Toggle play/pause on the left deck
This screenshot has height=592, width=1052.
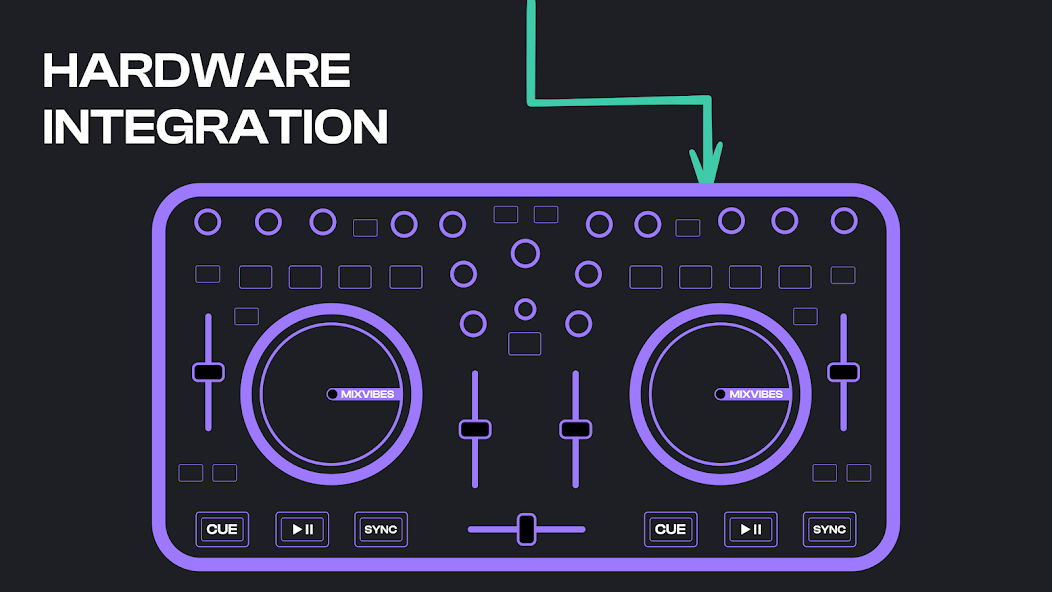(x=301, y=529)
